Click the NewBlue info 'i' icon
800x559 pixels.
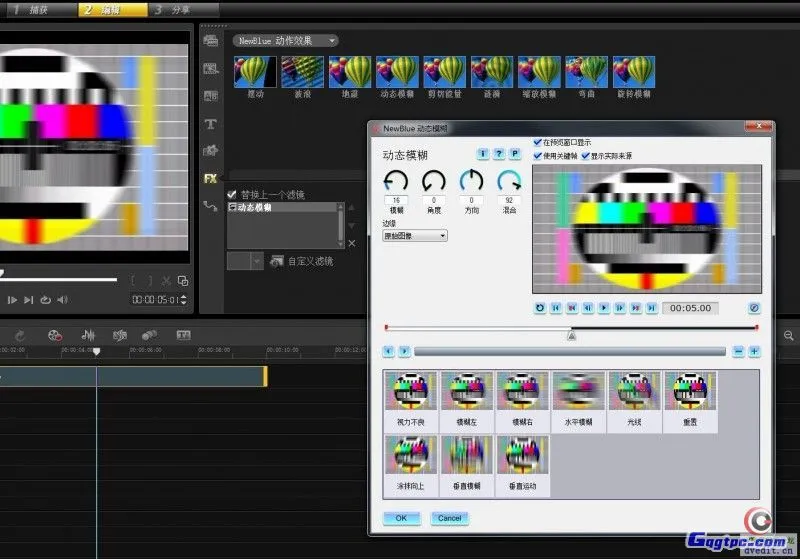(483, 154)
